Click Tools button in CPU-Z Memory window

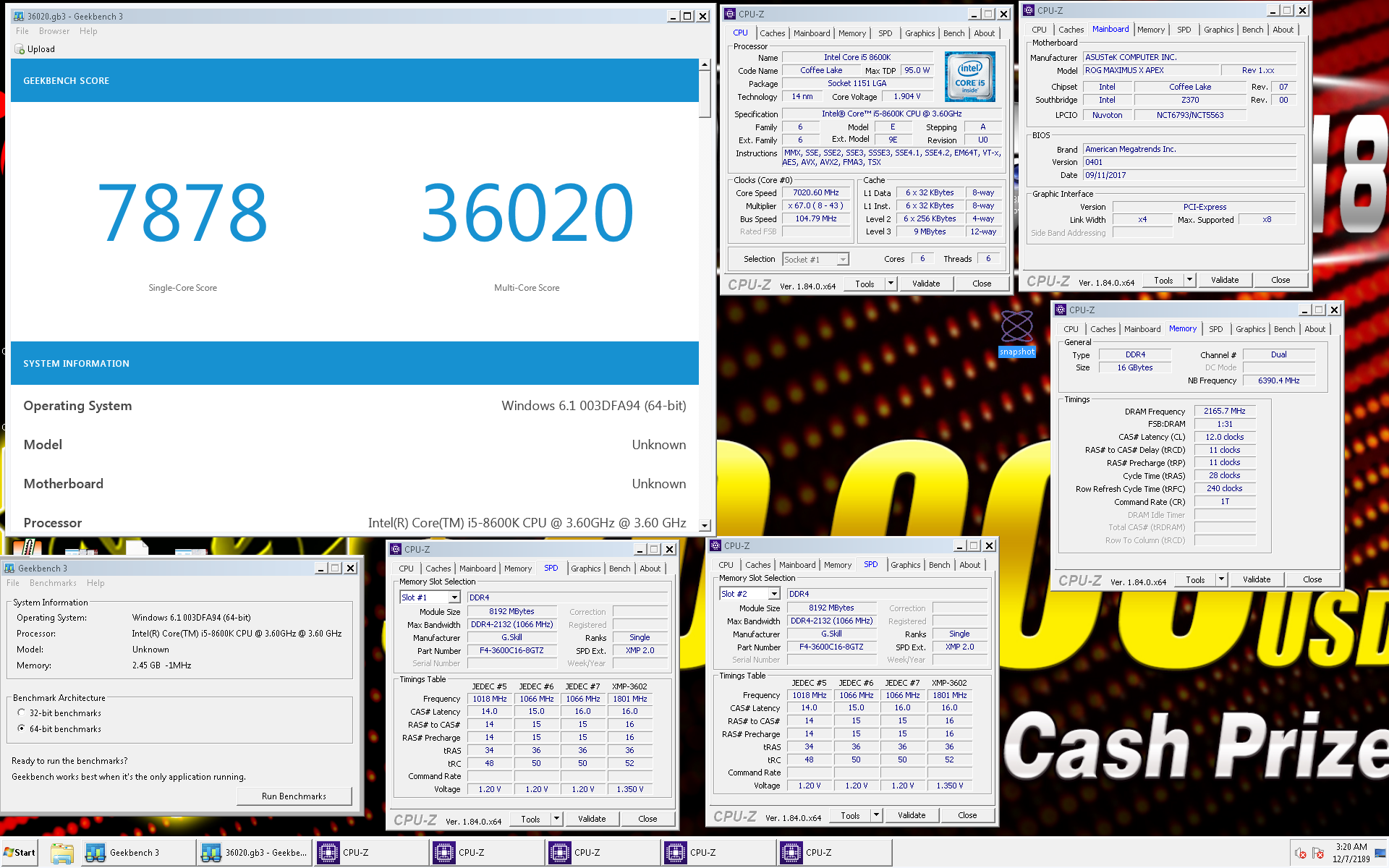pos(1195,579)
